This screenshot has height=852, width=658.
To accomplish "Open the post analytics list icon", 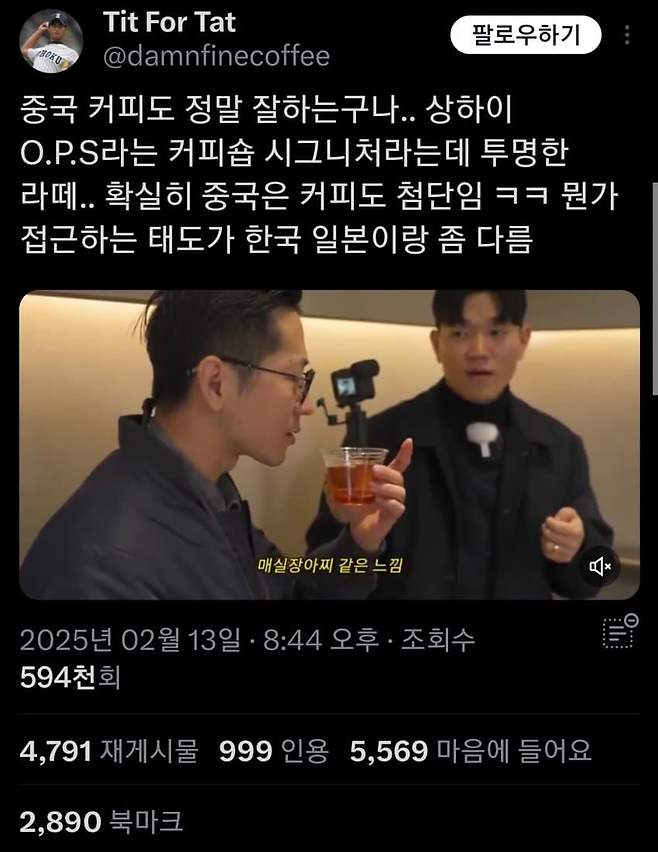I will [x=621, y=631].
